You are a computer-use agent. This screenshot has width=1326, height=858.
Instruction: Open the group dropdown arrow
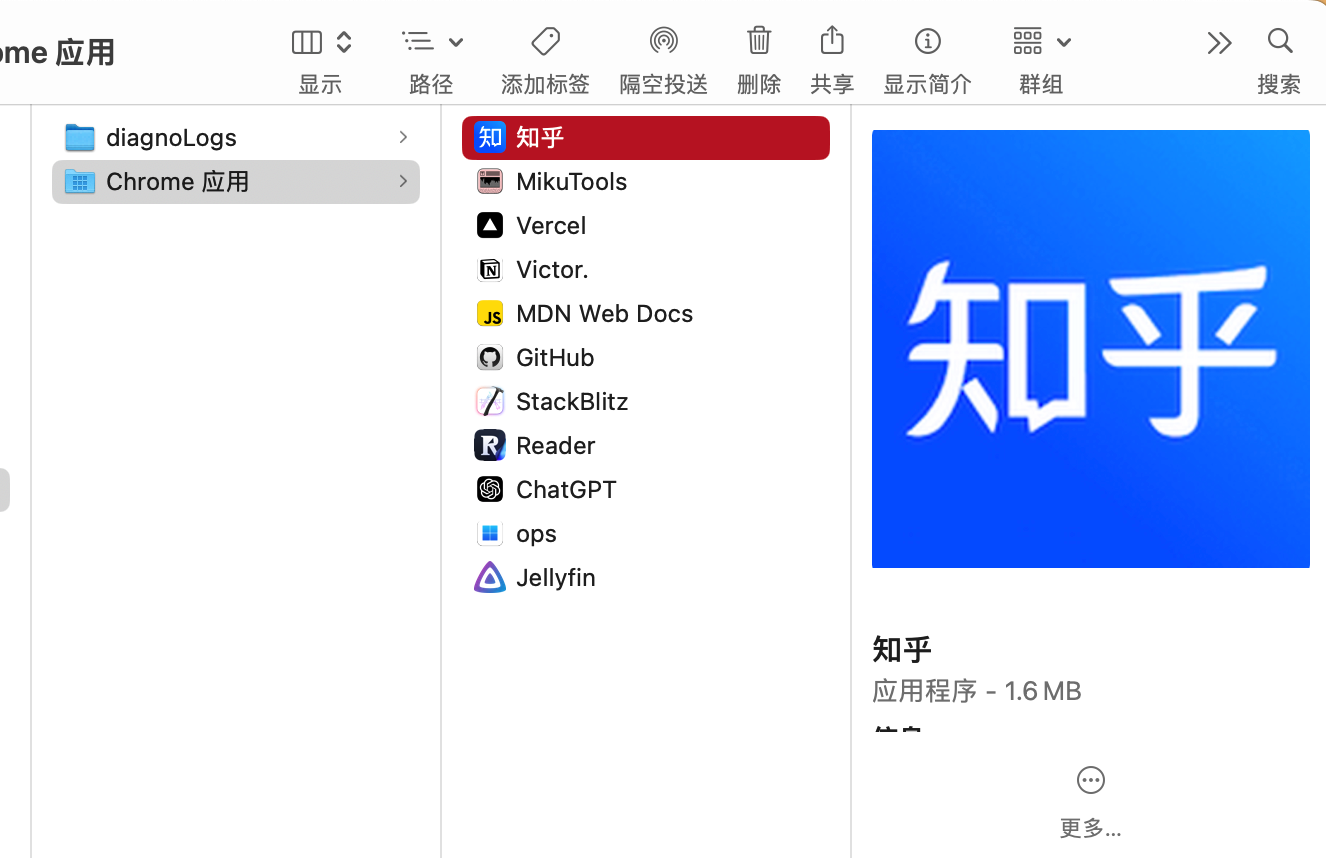[x=1064, y=42]
